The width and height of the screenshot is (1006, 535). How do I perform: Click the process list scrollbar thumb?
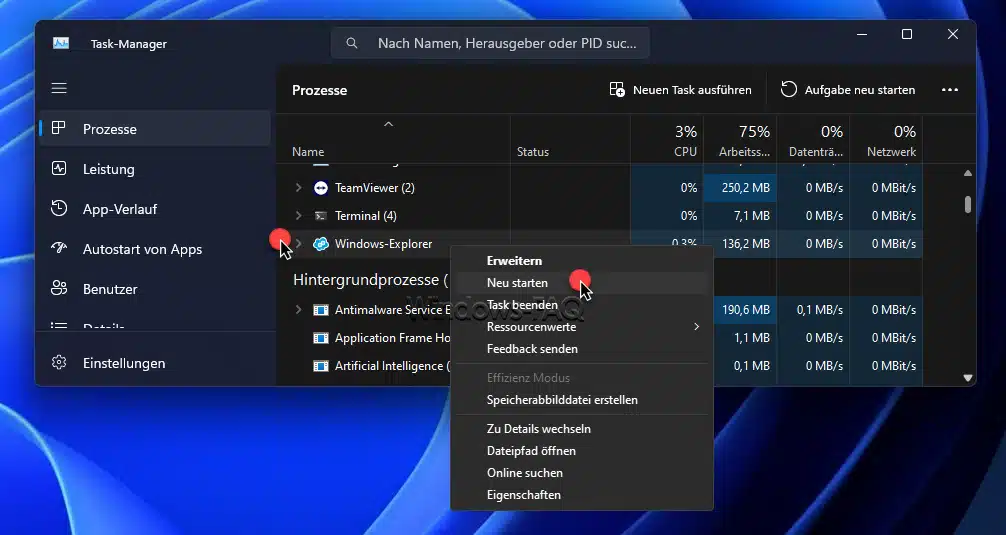pos(968,204)
